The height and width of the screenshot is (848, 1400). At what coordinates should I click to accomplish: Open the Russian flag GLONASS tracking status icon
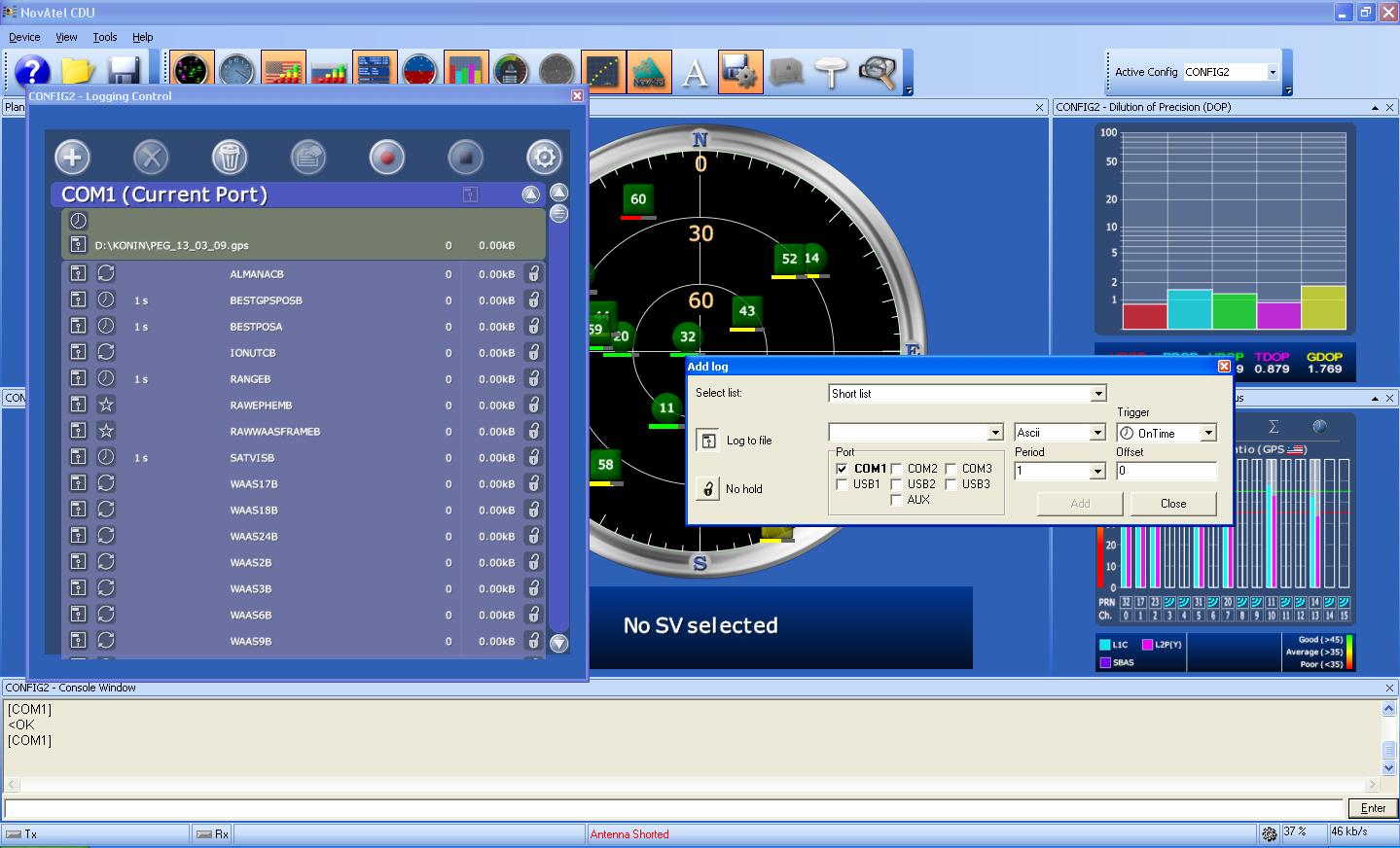329,72
